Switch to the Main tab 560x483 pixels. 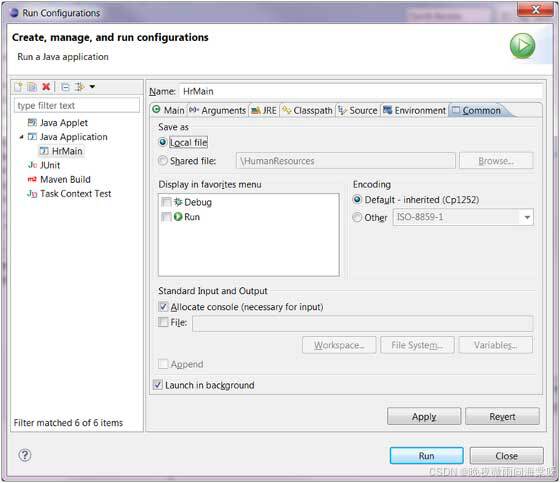tap(168, 110)
